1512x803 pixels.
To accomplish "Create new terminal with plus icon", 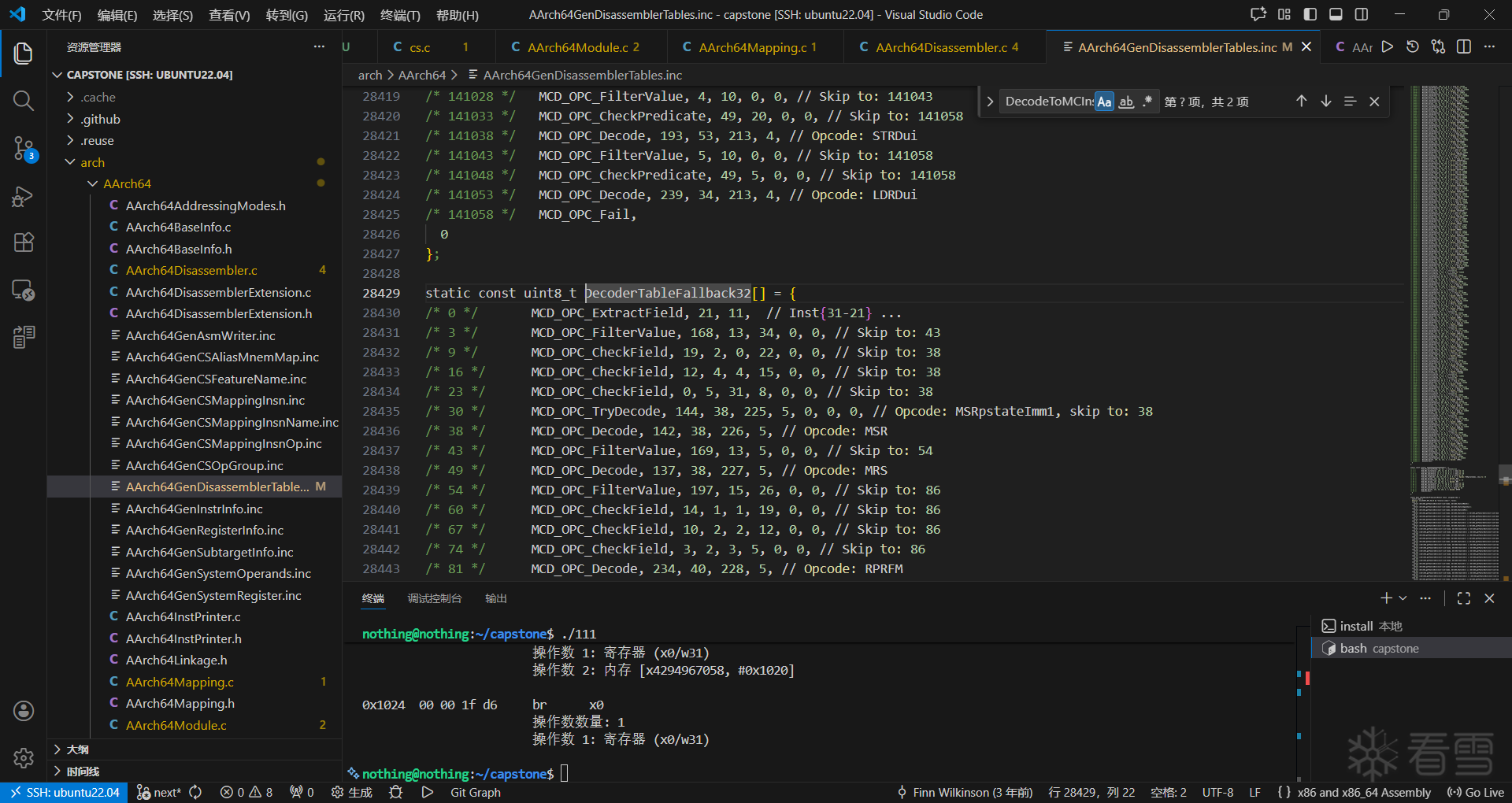I will [1387, 598].
